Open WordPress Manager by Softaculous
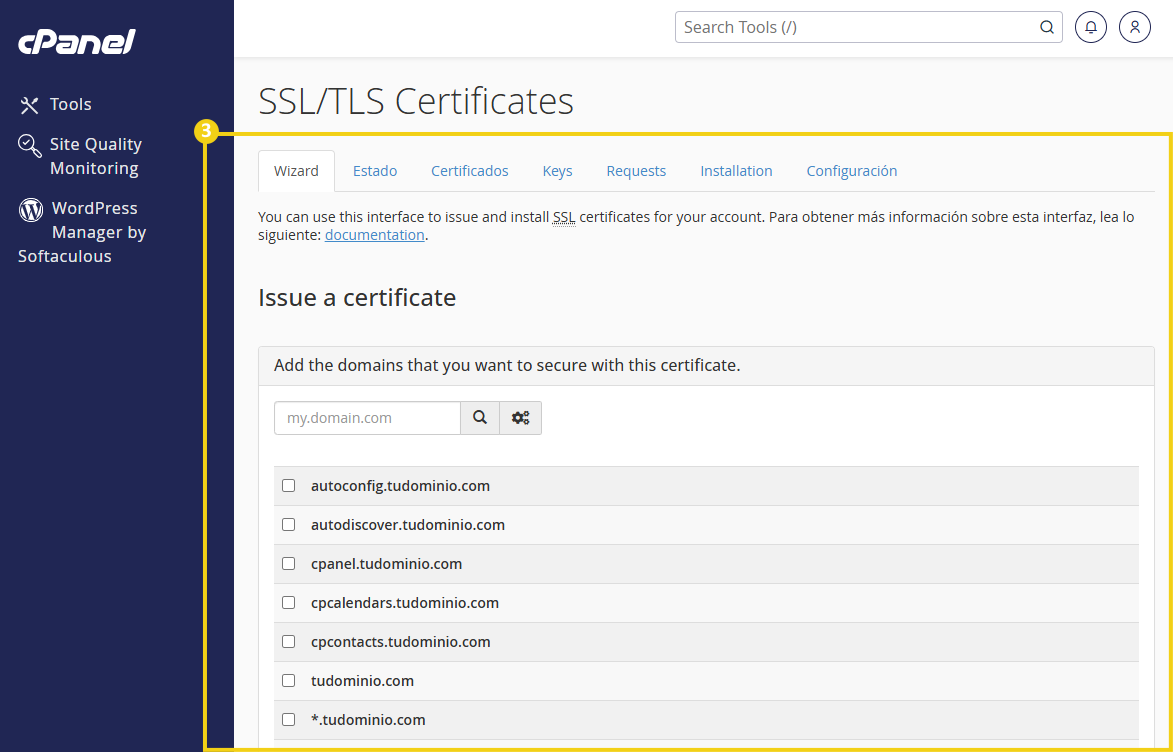This screenshot has width=1173, height=752. [x=82, y=232]
